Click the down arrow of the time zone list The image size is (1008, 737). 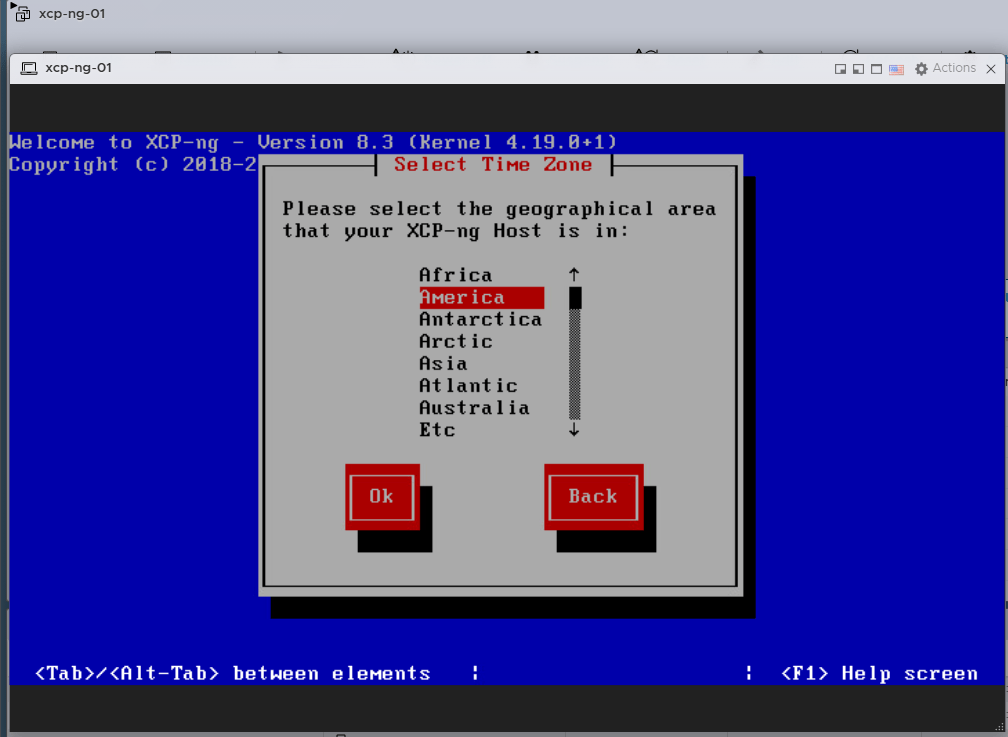574,430
